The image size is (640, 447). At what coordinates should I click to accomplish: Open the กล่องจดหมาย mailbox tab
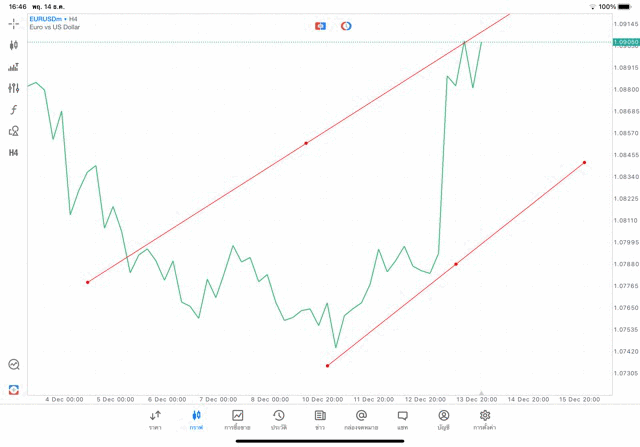(361, 420)
